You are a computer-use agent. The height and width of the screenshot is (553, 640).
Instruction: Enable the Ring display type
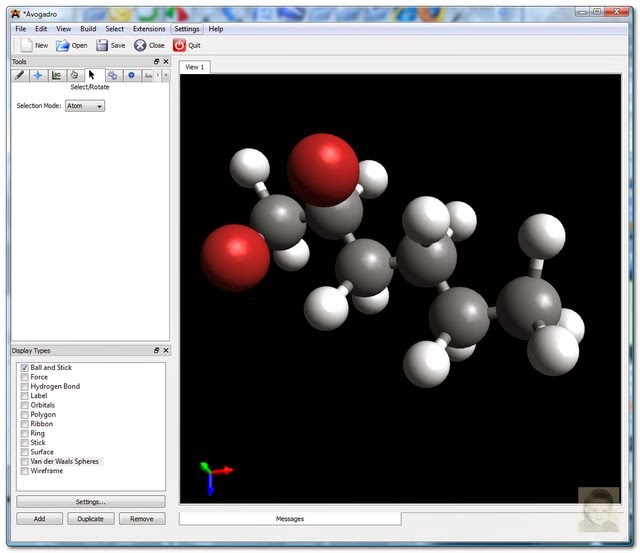coord(24,433)
